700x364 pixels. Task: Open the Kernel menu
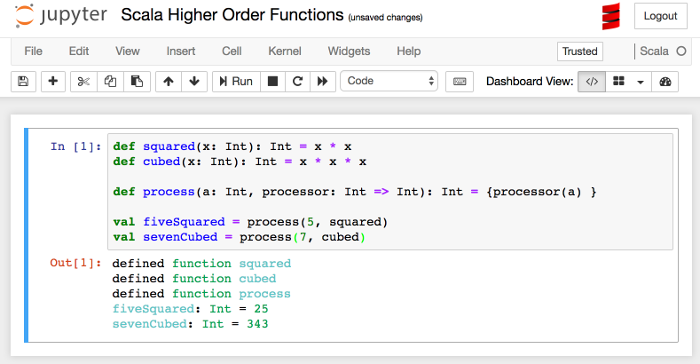pos(285,51)
